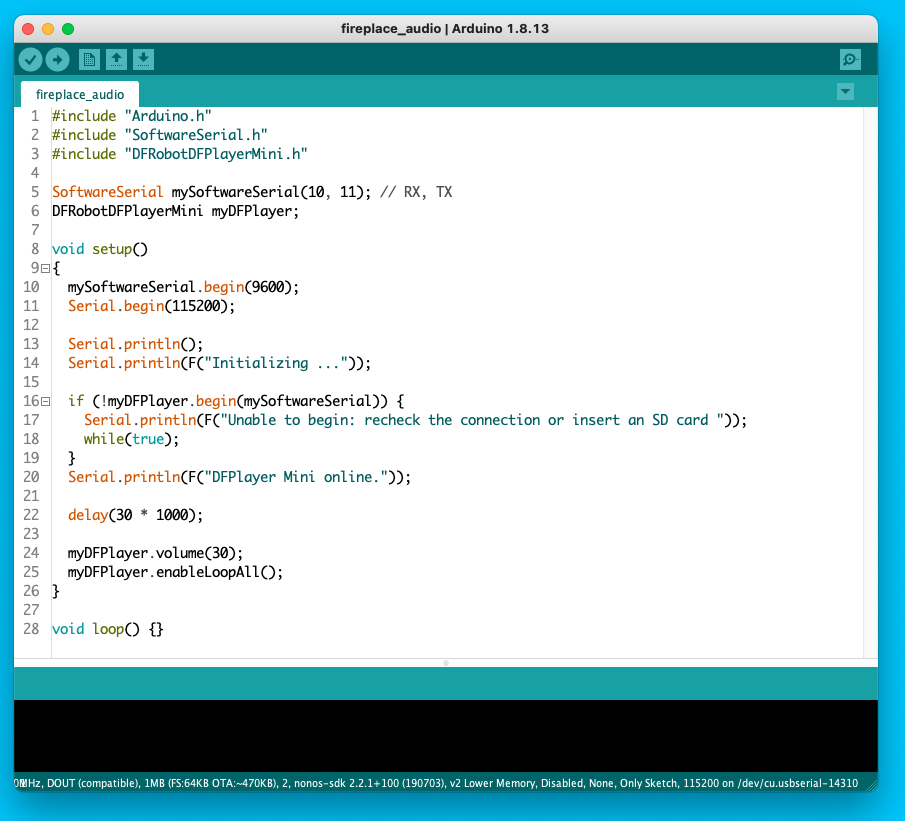Collapse the setup function fold marker on line 9
This screenshot has width=905, height=821.
click(x=46, y=268)
